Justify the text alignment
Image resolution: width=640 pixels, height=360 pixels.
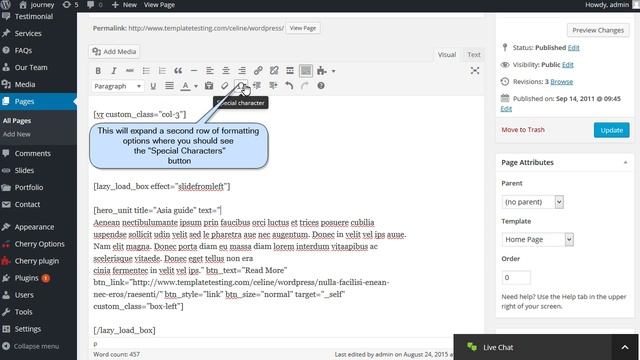(169, 86)
